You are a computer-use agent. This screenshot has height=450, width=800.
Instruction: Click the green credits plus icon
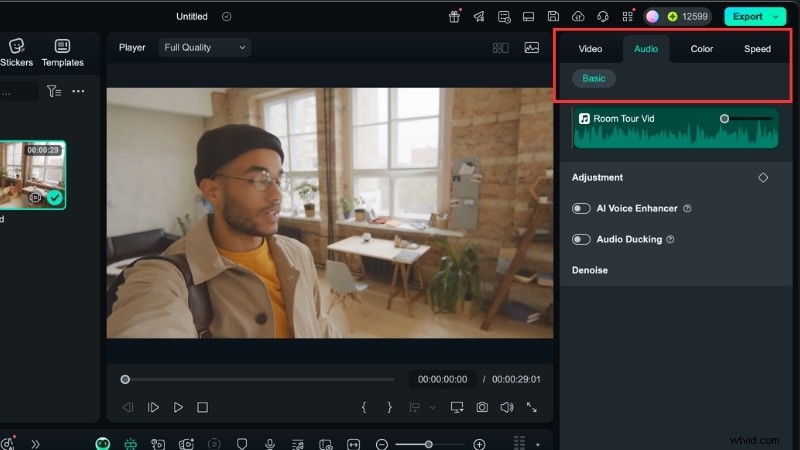[672, 16]
